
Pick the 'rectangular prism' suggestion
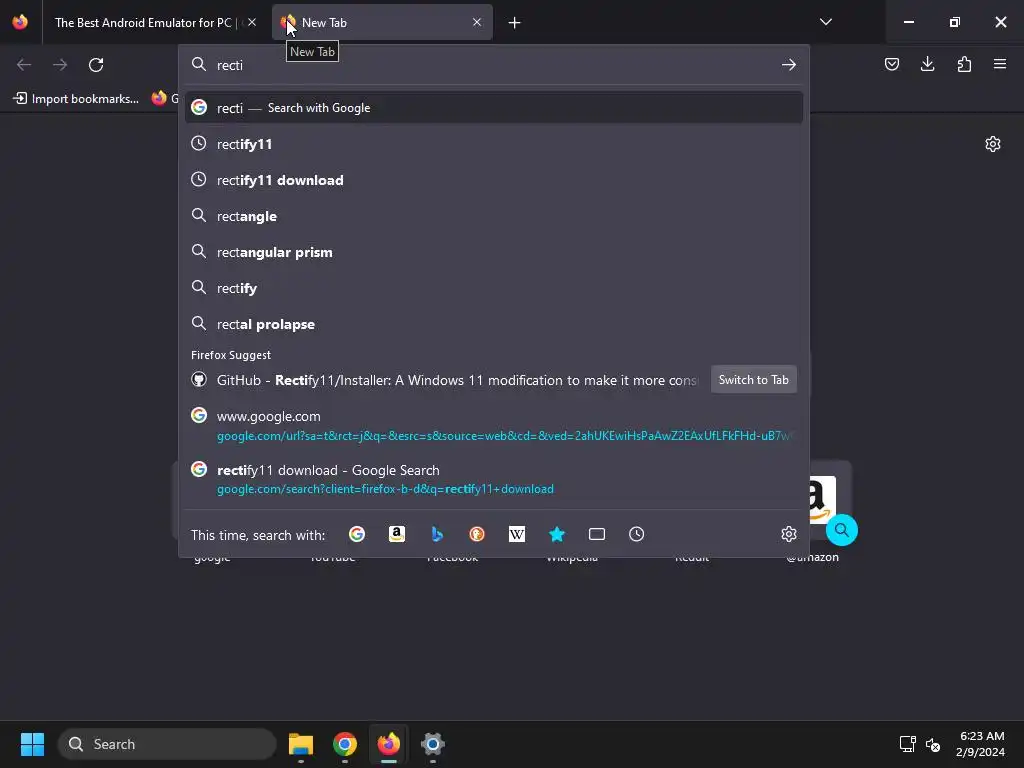point(494,251)
